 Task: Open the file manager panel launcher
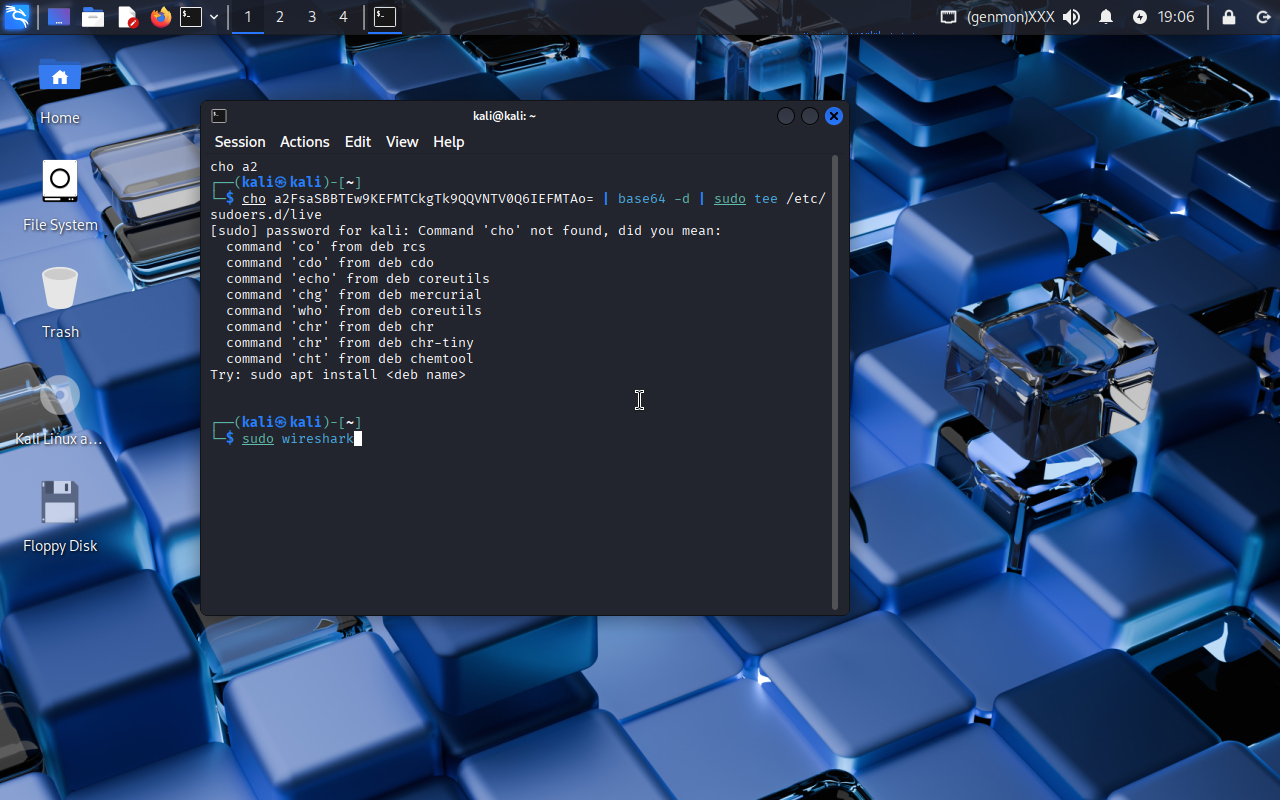pyautogui.click(x=93, y=17)
